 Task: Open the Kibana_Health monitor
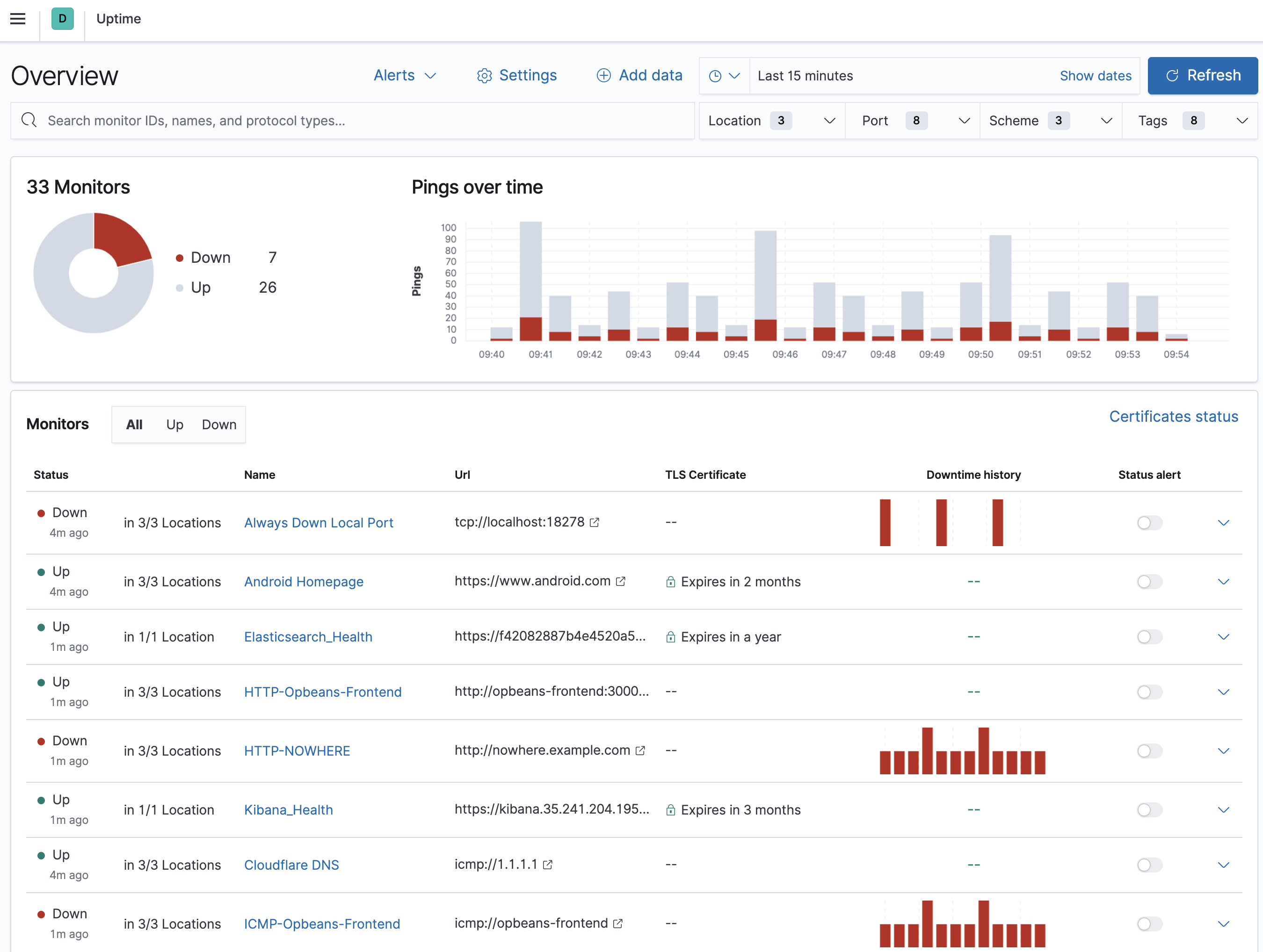click(288, 810)
